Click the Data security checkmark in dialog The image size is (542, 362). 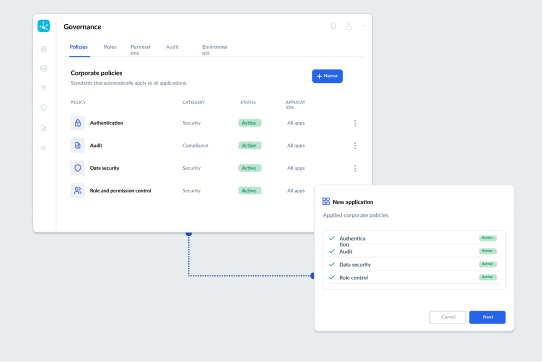click(332, 264)
